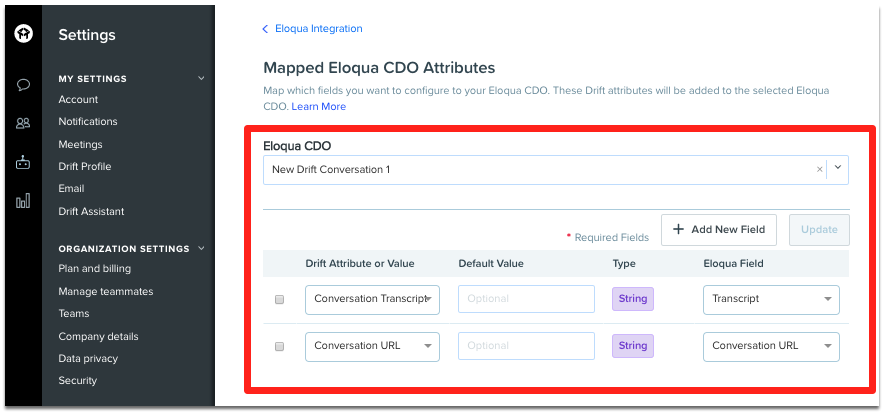Image resolution: width=886 pixels, height=416 pixels.
Task: Open Data privacy settings
Action: pos(88,358)
